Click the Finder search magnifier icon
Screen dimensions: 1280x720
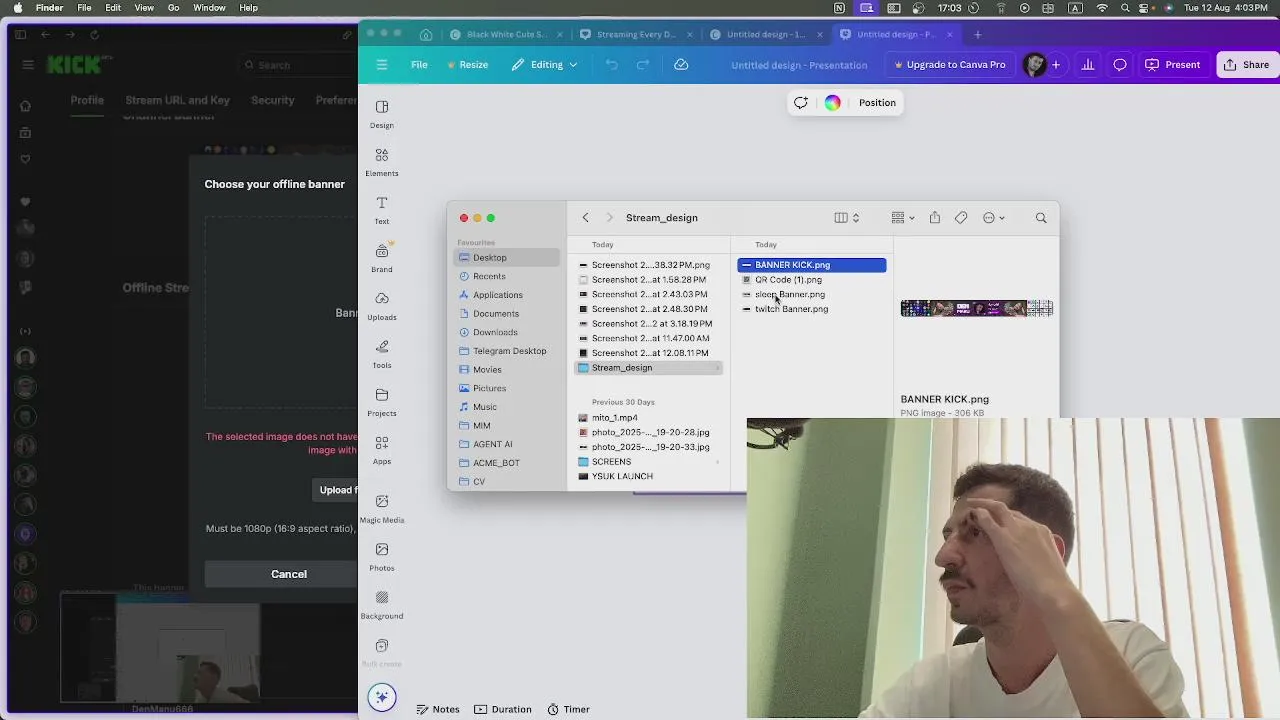click(x=1041, y=217)
